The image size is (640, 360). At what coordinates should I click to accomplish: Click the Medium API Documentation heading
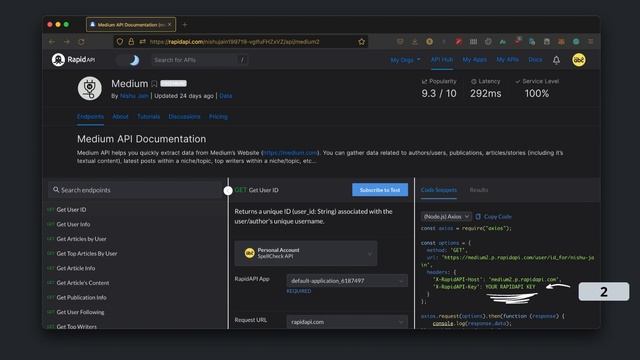point(141,139)
